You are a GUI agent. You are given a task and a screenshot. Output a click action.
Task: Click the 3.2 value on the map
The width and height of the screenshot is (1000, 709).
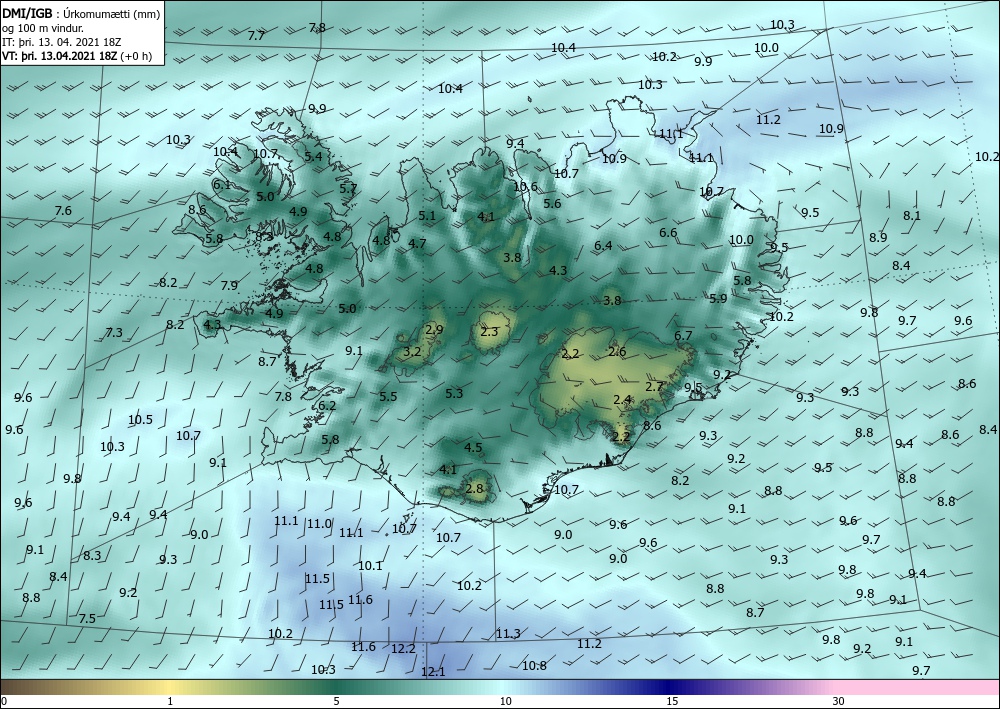[x=413, y=351]
